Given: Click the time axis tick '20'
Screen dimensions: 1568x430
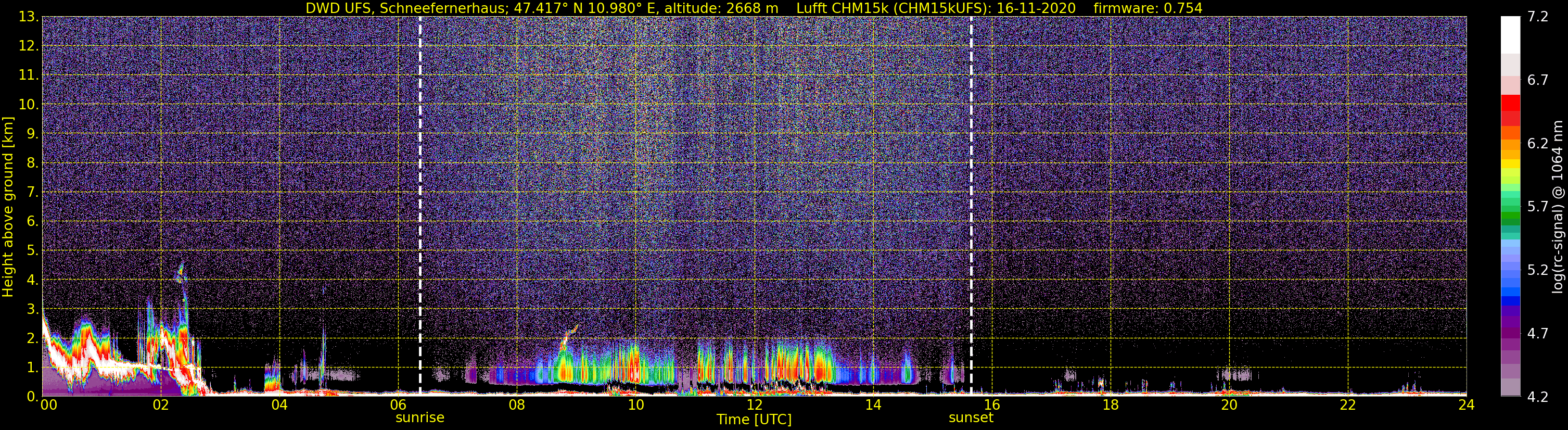Looking at the screenshot, I should click(x=1229, y=405).
